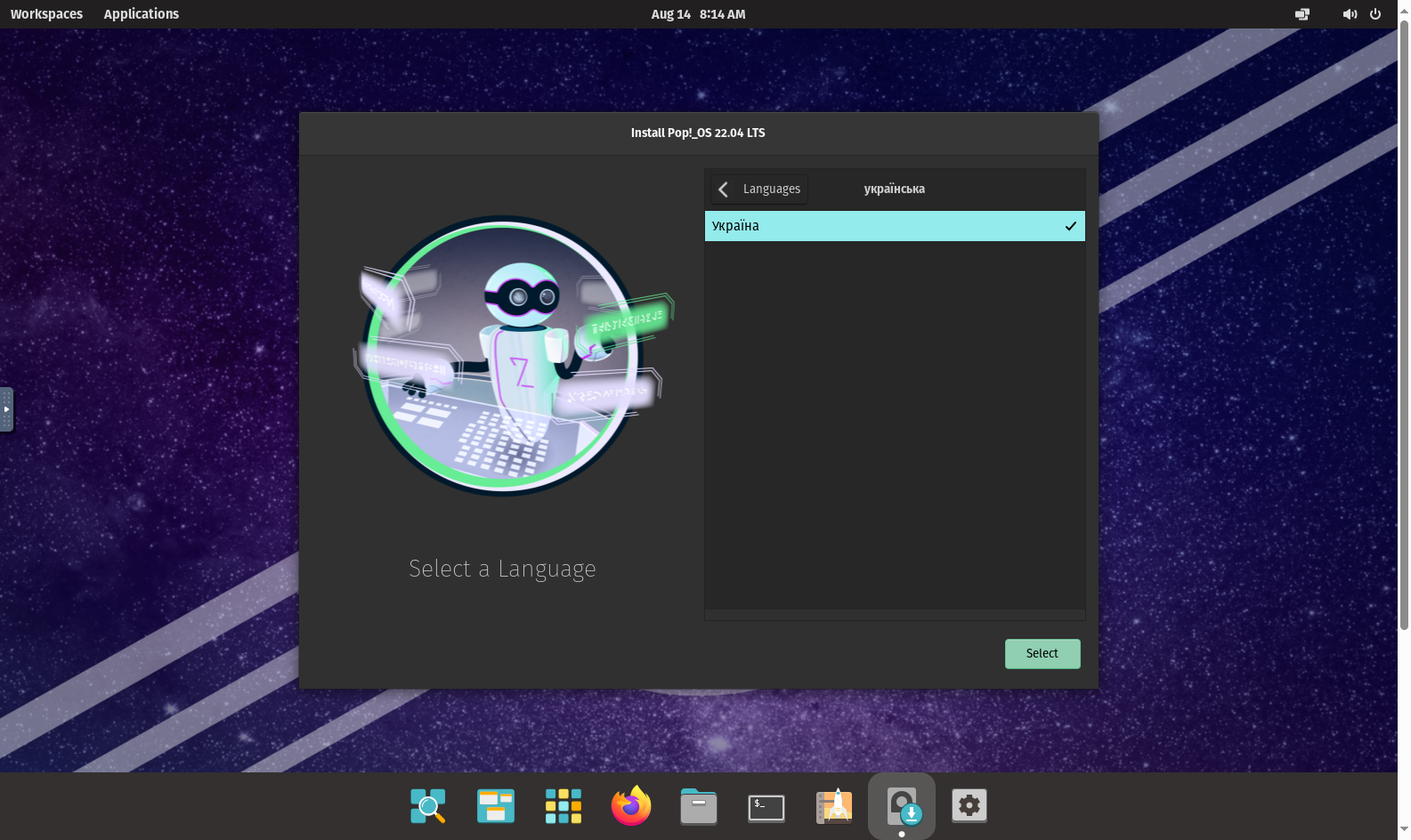The height and width of the screenshot is (840, 1411).
Task: Click the volume speaker icon in top bar
Action: coord(1350,14)
